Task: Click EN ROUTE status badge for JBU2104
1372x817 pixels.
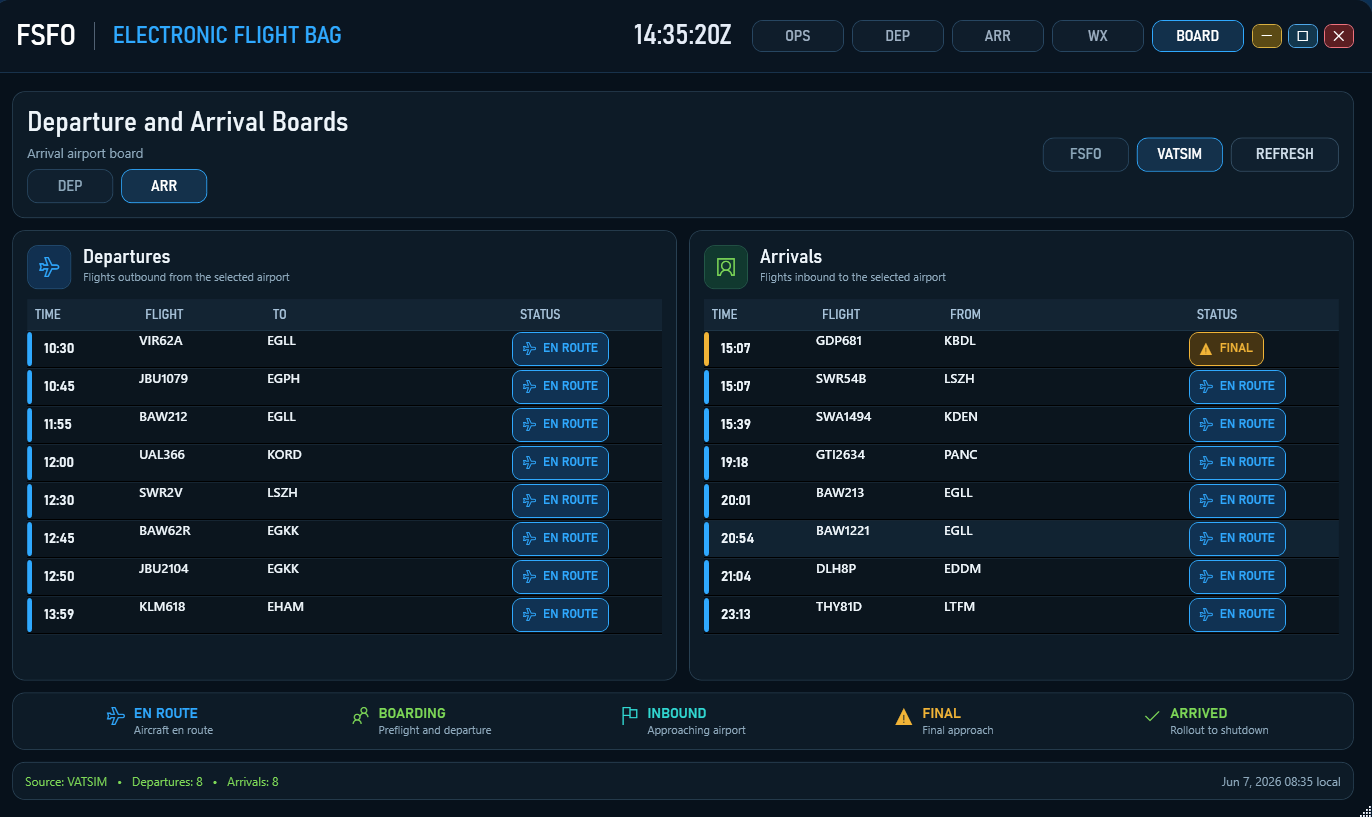Action: [x=560, y=577]
